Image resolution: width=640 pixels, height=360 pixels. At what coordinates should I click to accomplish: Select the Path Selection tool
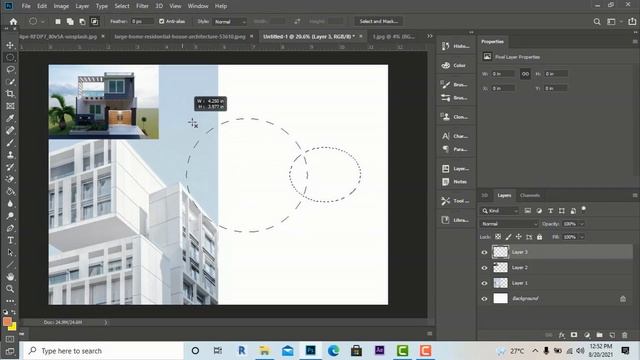[x=10, y=253]
